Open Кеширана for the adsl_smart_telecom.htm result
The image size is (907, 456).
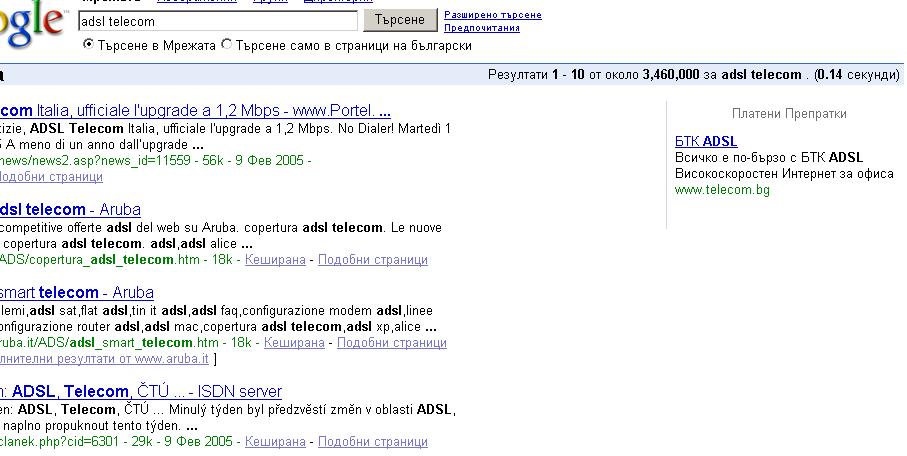pyautogui.click(x=294, y=343)
